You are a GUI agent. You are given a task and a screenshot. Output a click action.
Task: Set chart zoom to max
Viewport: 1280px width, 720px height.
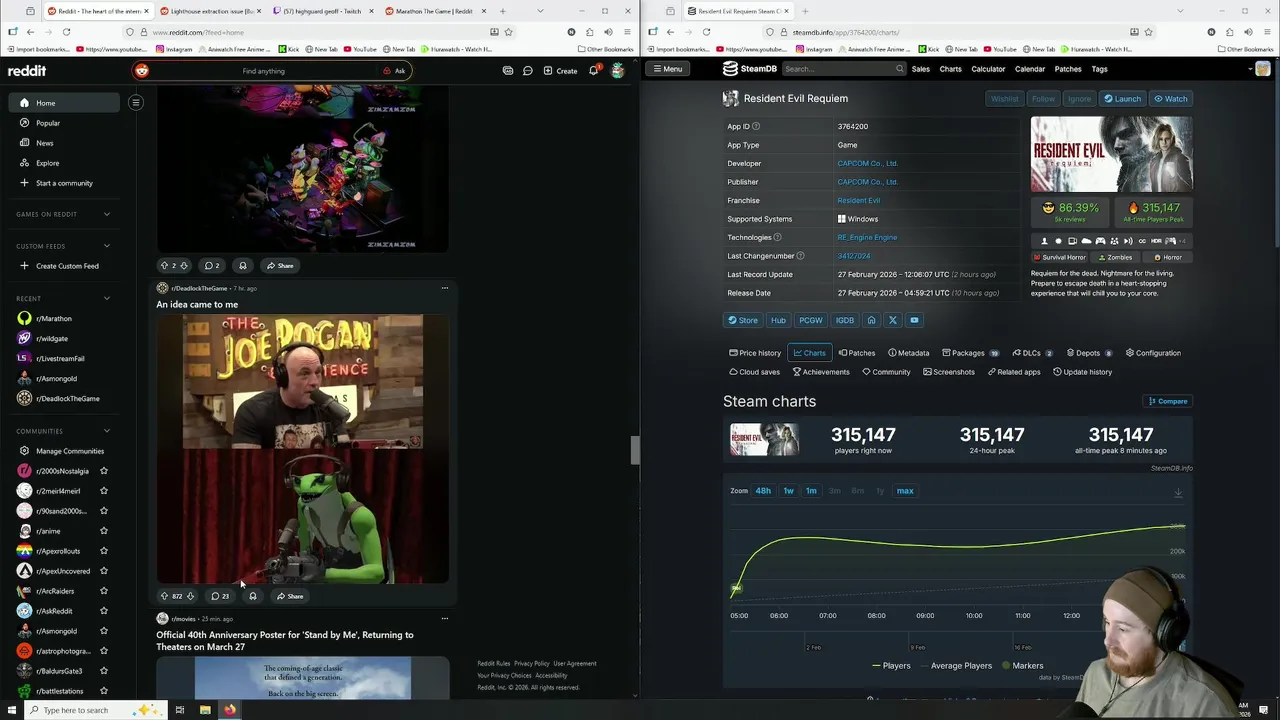(x=905, y=491)
